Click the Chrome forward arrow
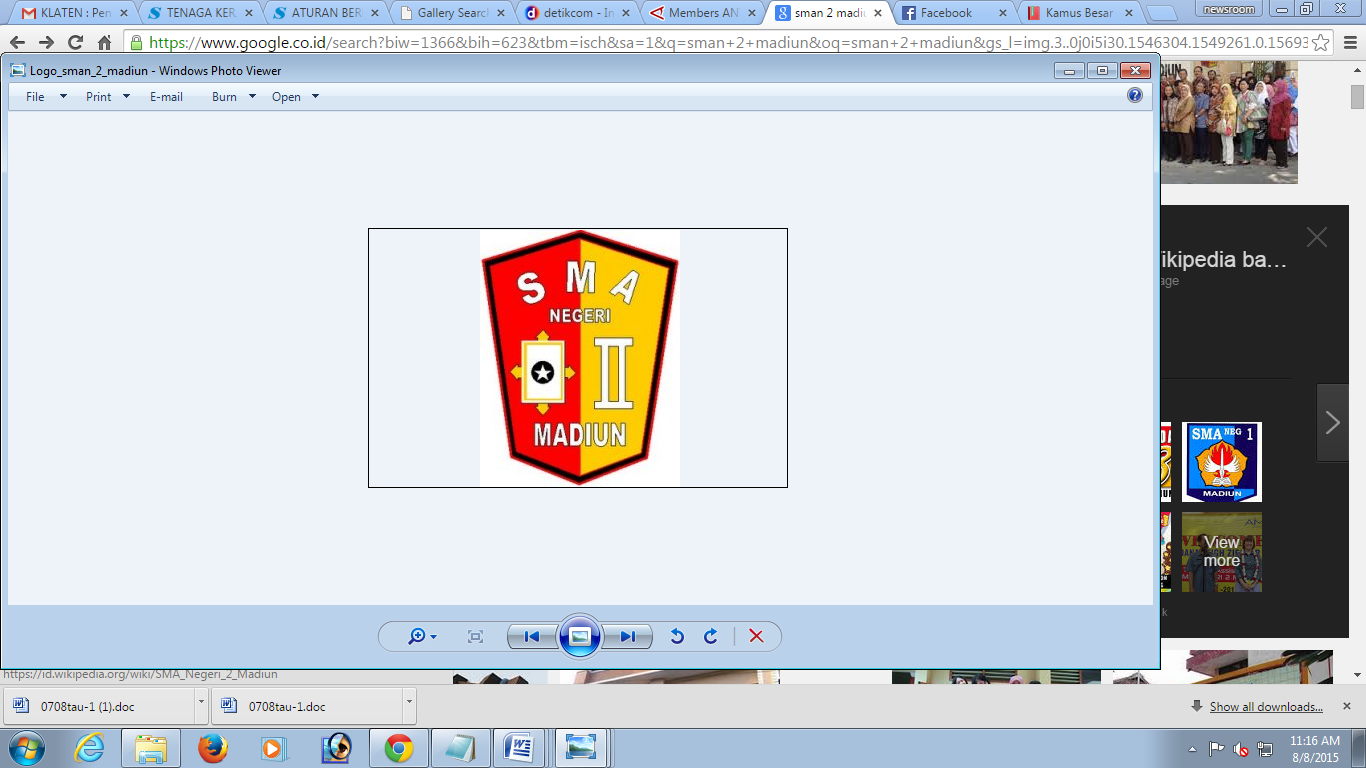 tap(46, 43)
